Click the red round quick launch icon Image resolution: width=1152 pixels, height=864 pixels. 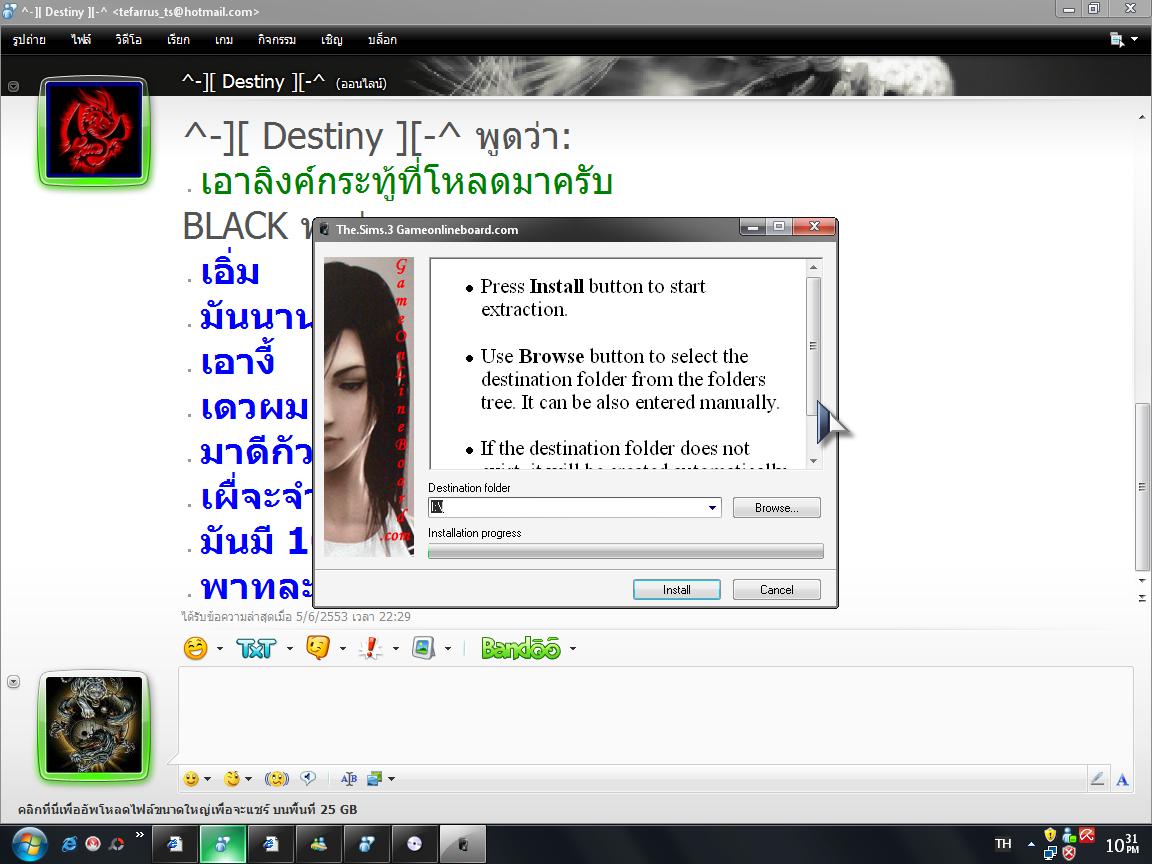(93, 843)
